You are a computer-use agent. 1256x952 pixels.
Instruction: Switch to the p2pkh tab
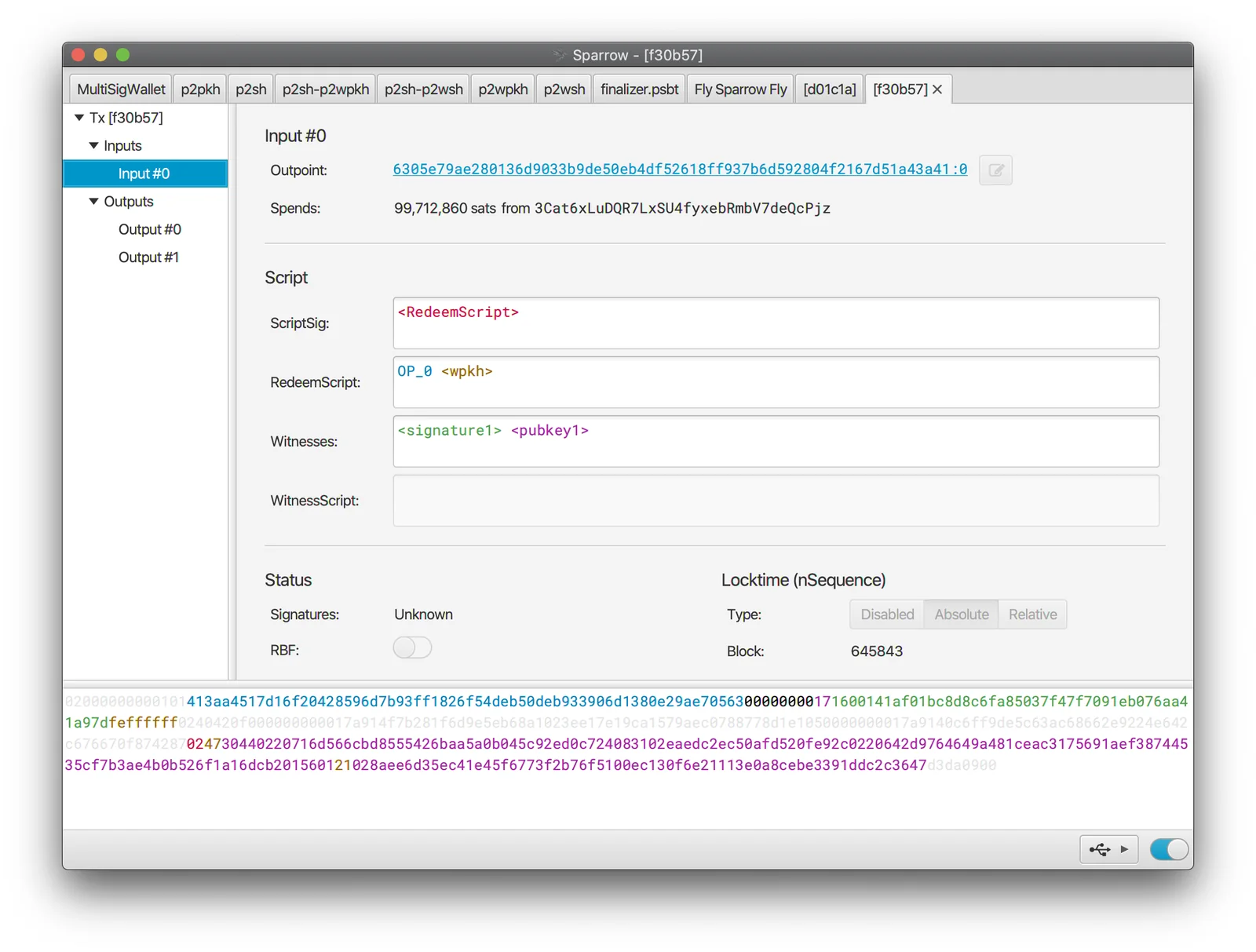pyautogui.click(x=200, y=89)
